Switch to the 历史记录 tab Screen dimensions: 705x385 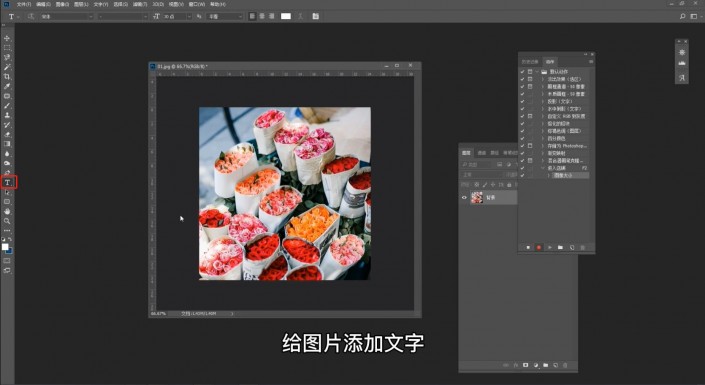(x=530, y=62)
